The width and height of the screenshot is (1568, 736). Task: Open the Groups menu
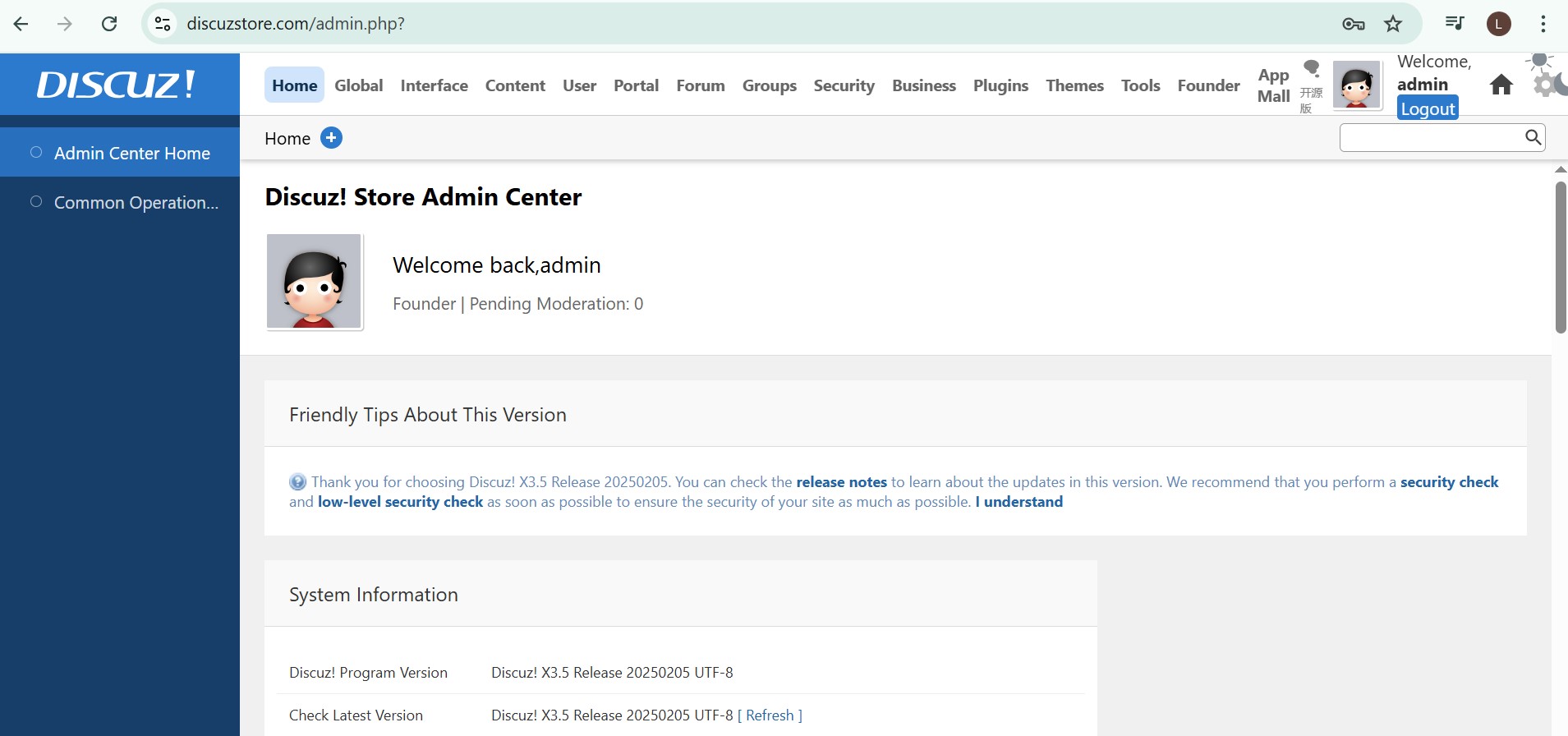(770, 85)
